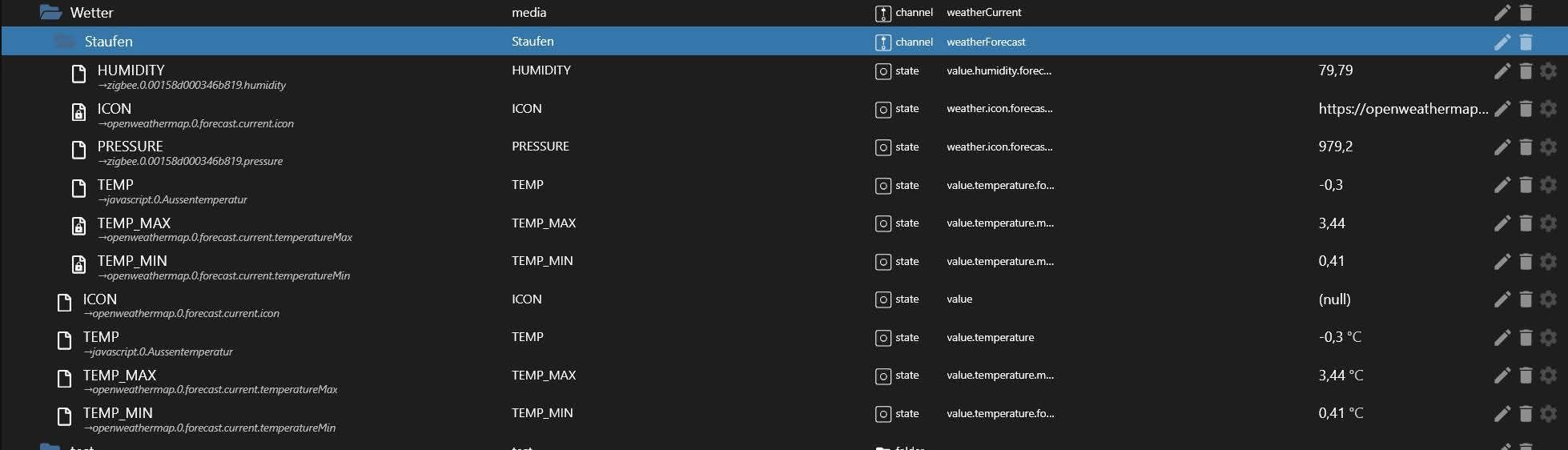Image resolution: width=1568 pixels, height=450 pixels.
Task: Click the plain role text value
Action: tap(959, 299)
